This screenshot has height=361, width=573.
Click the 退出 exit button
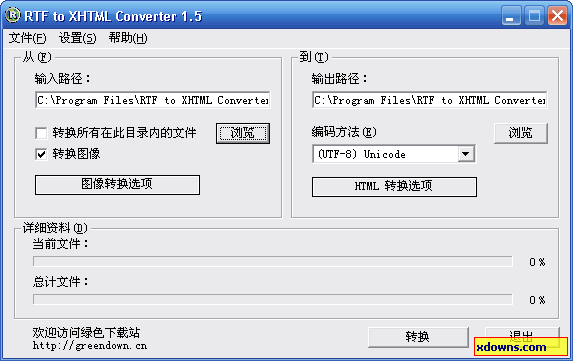[522, 337]
